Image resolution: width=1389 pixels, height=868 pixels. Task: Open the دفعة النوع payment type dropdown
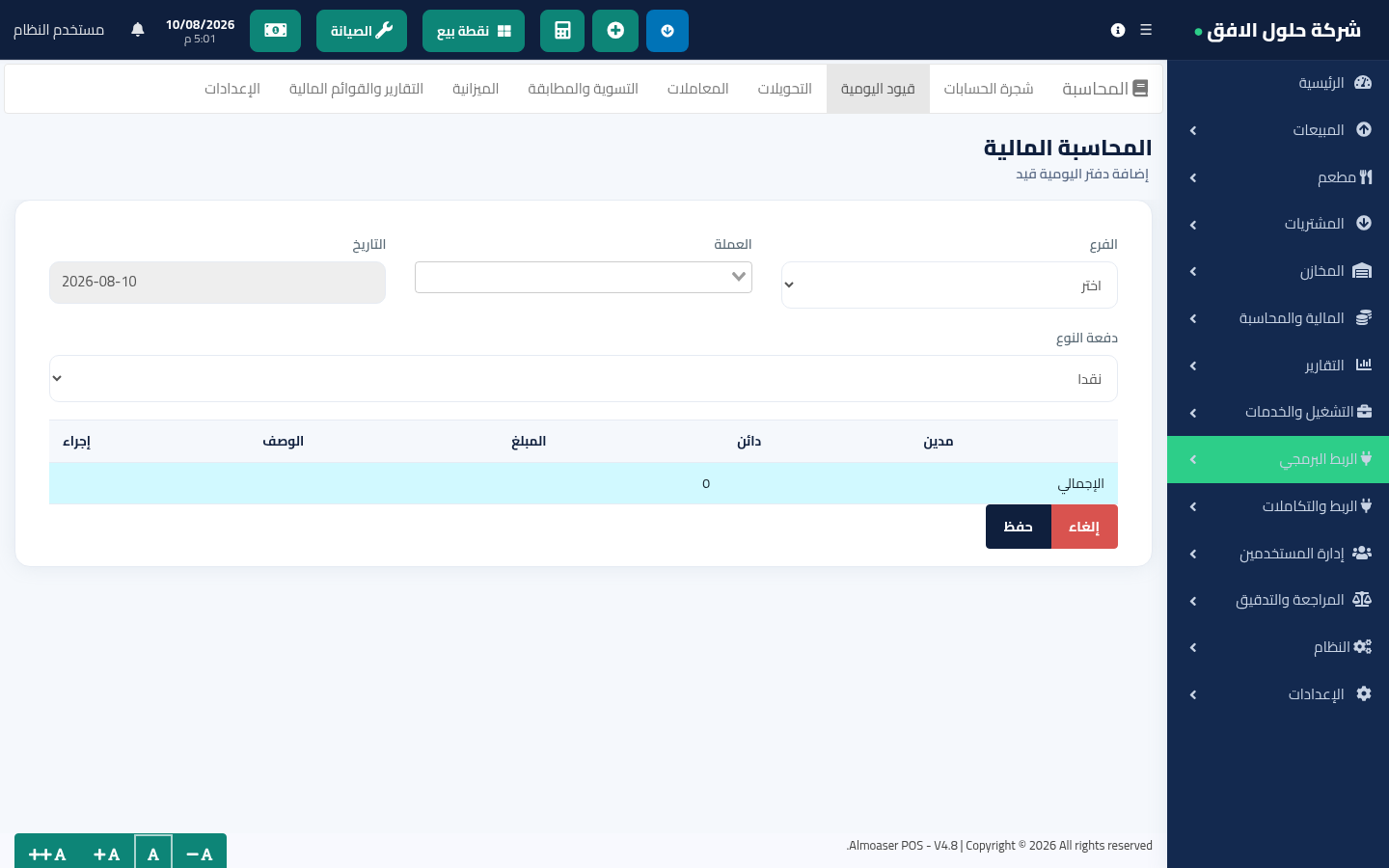pos(584,379)
